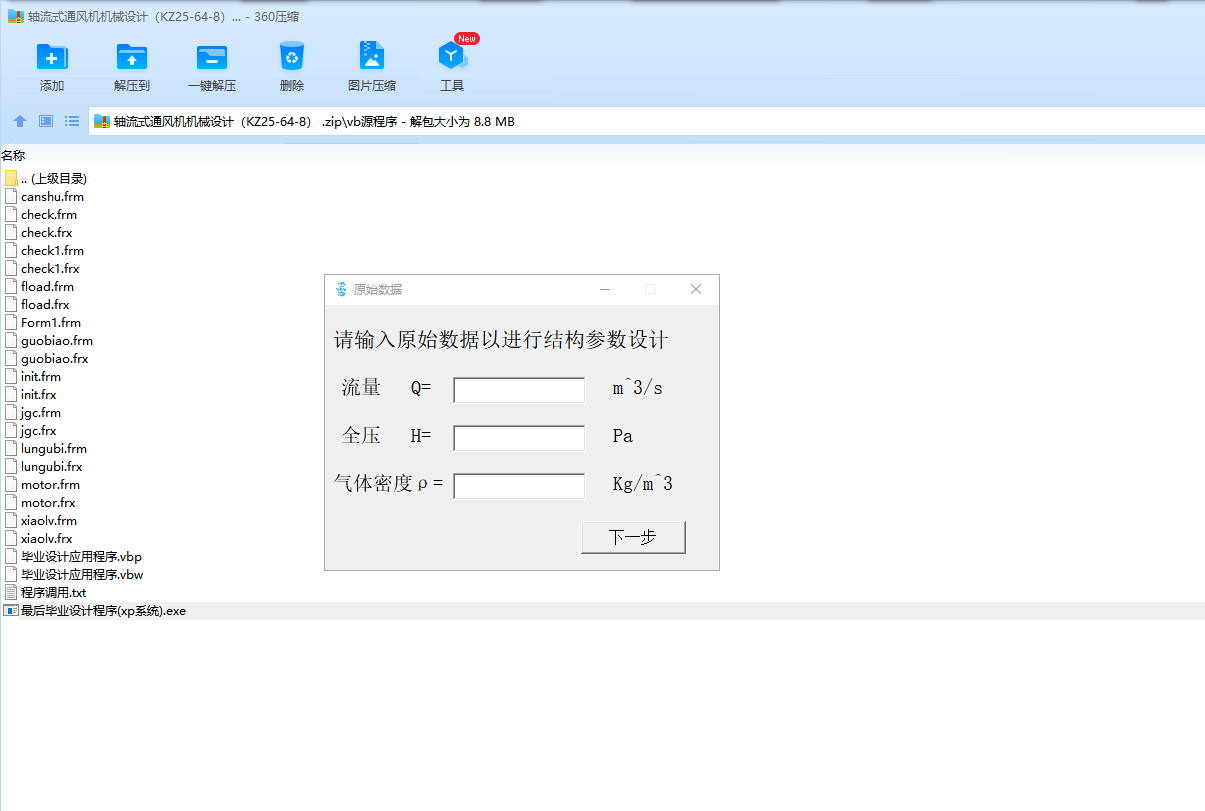Click the 添加 (Add) toolbar icon

[x=52, y=57]
